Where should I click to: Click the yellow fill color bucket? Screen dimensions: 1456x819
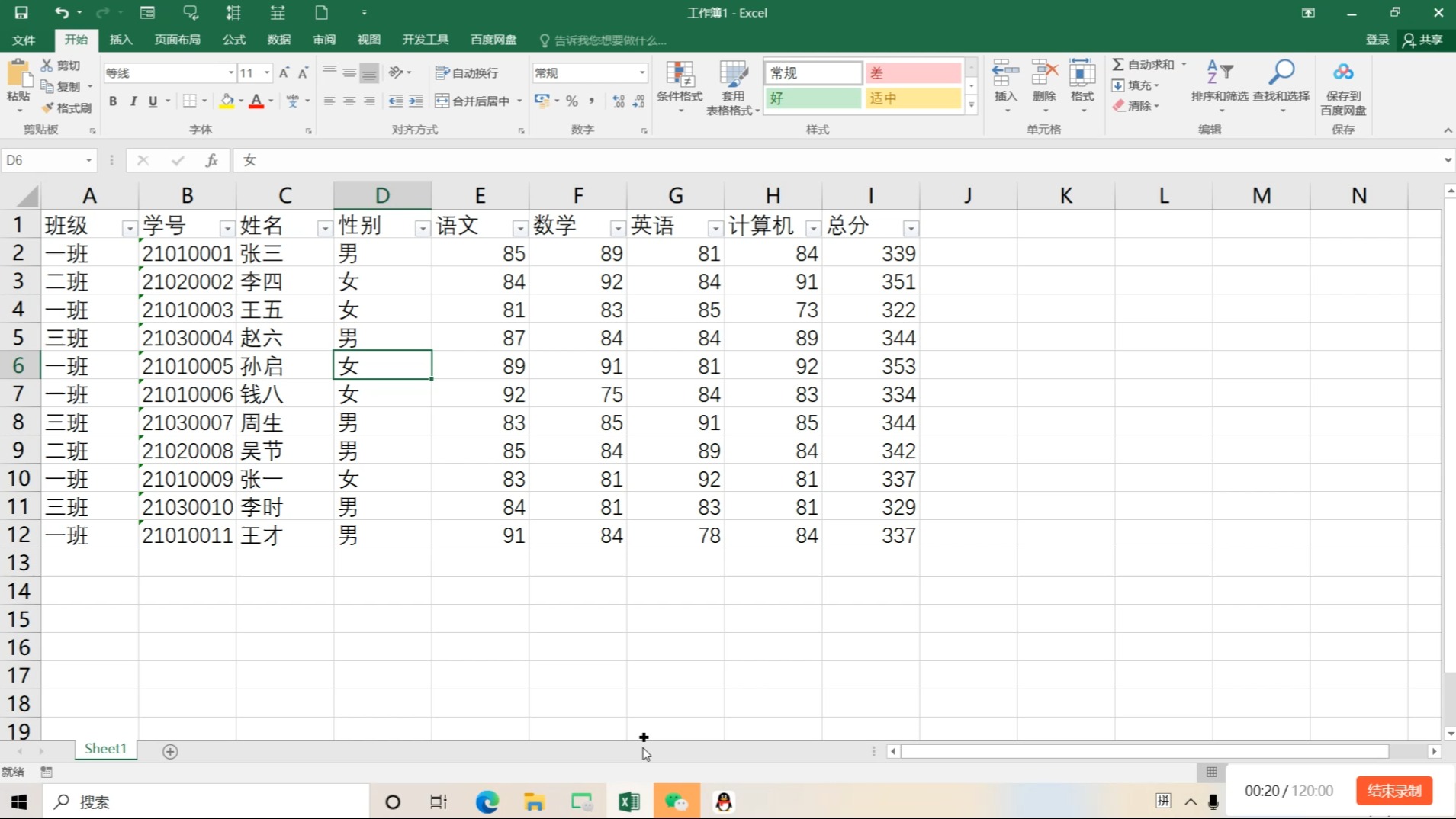pos(227,101)
